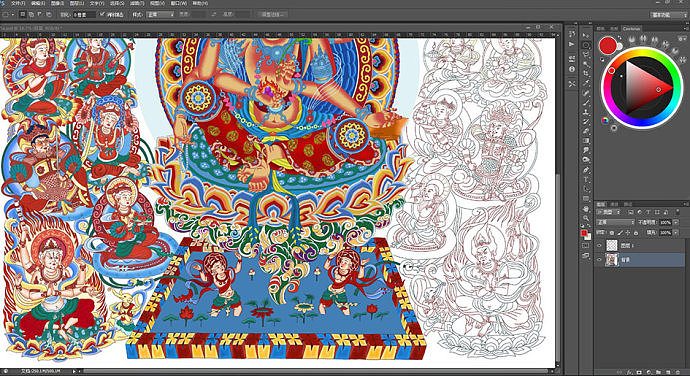Click the toolbar foreground color swatch

[584, 232]
